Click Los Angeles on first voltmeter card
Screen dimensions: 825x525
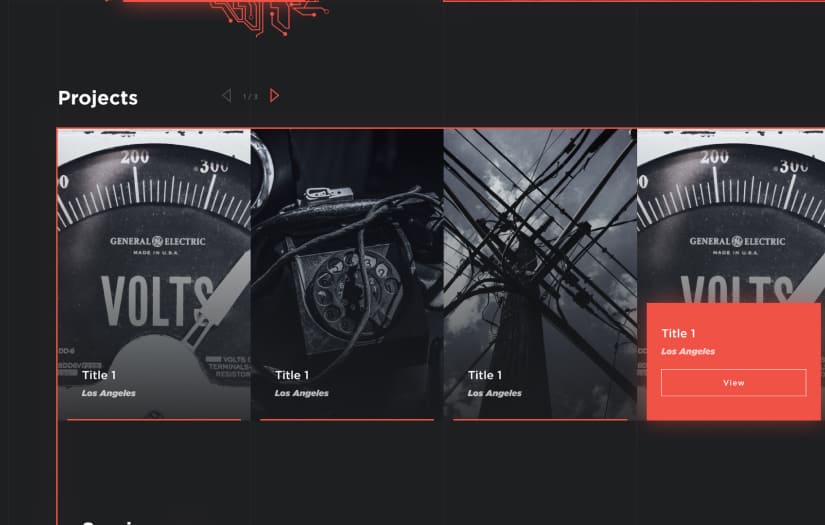[x=108, y=393]
